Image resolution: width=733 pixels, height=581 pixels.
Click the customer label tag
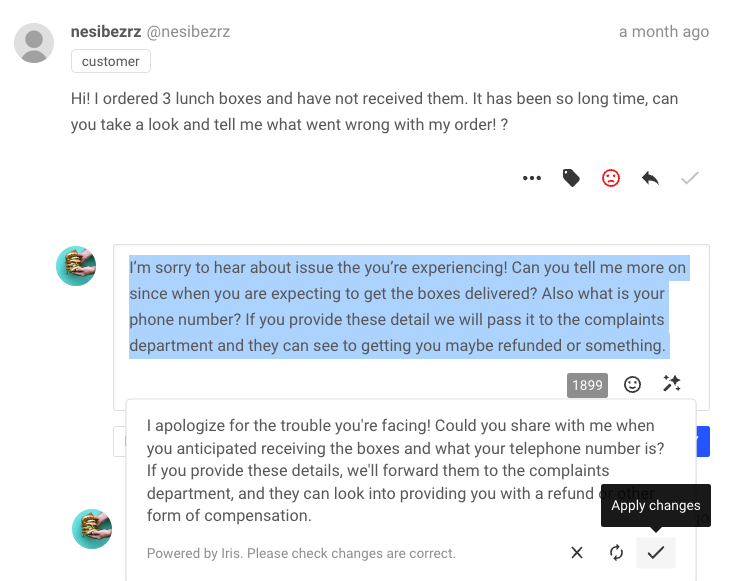tap(110, 61)
